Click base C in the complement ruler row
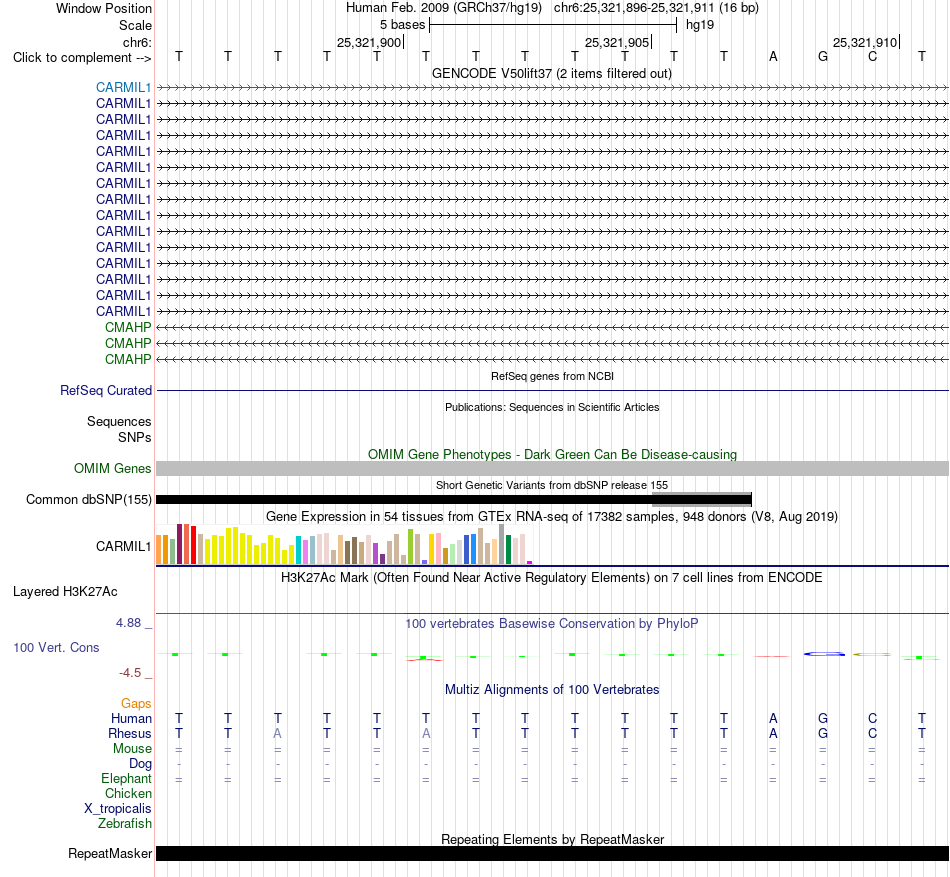Viewport: 950px width, 877px height. 872,56
